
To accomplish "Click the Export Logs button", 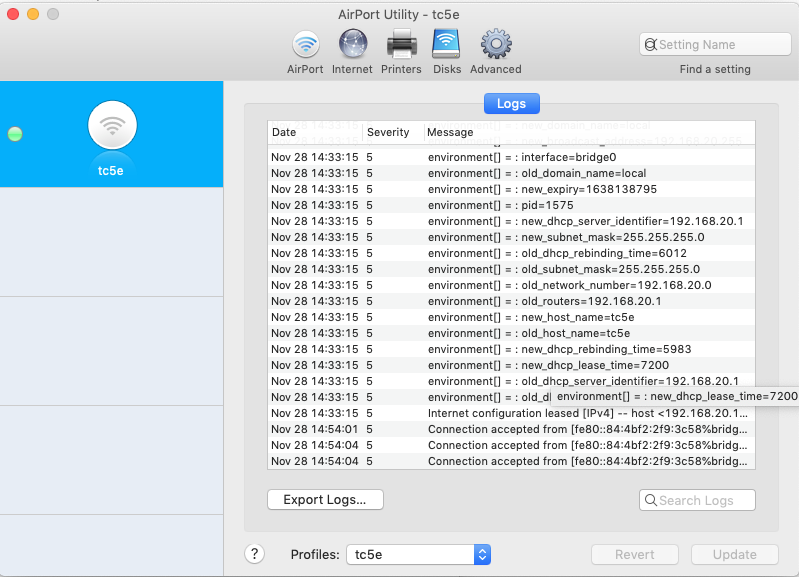I will [x=325, y=500].
